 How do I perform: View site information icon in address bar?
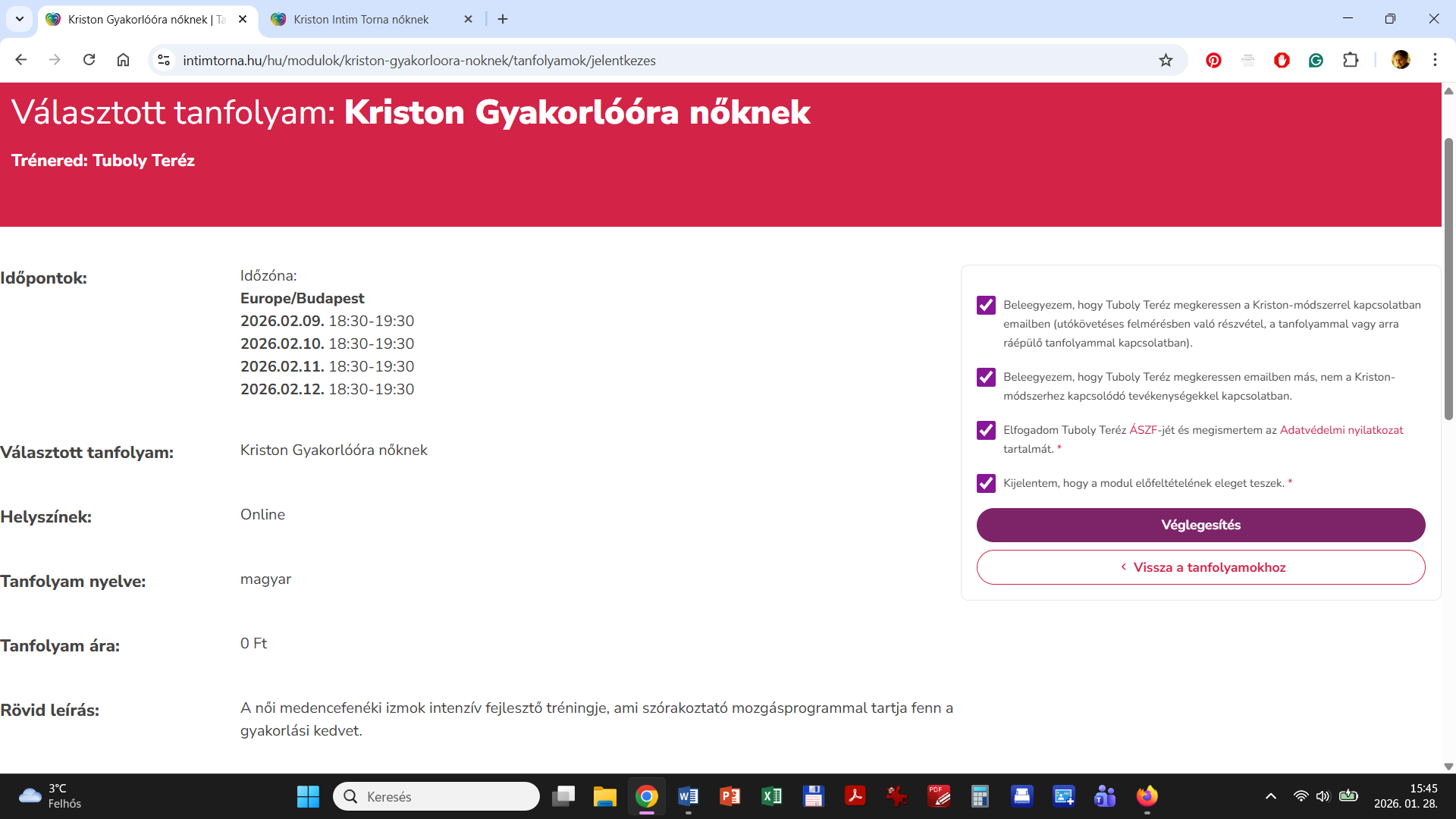pos(164,60)
